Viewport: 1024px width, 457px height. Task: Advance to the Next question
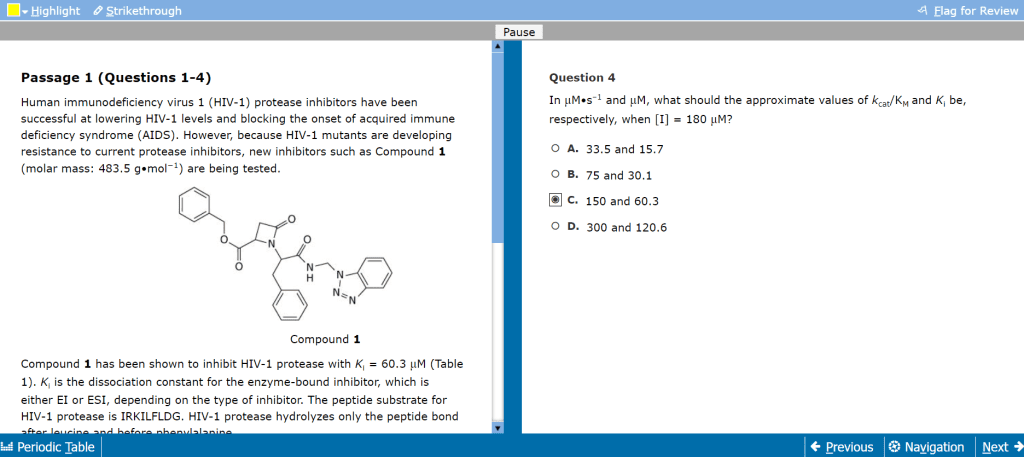point(1001,447)
